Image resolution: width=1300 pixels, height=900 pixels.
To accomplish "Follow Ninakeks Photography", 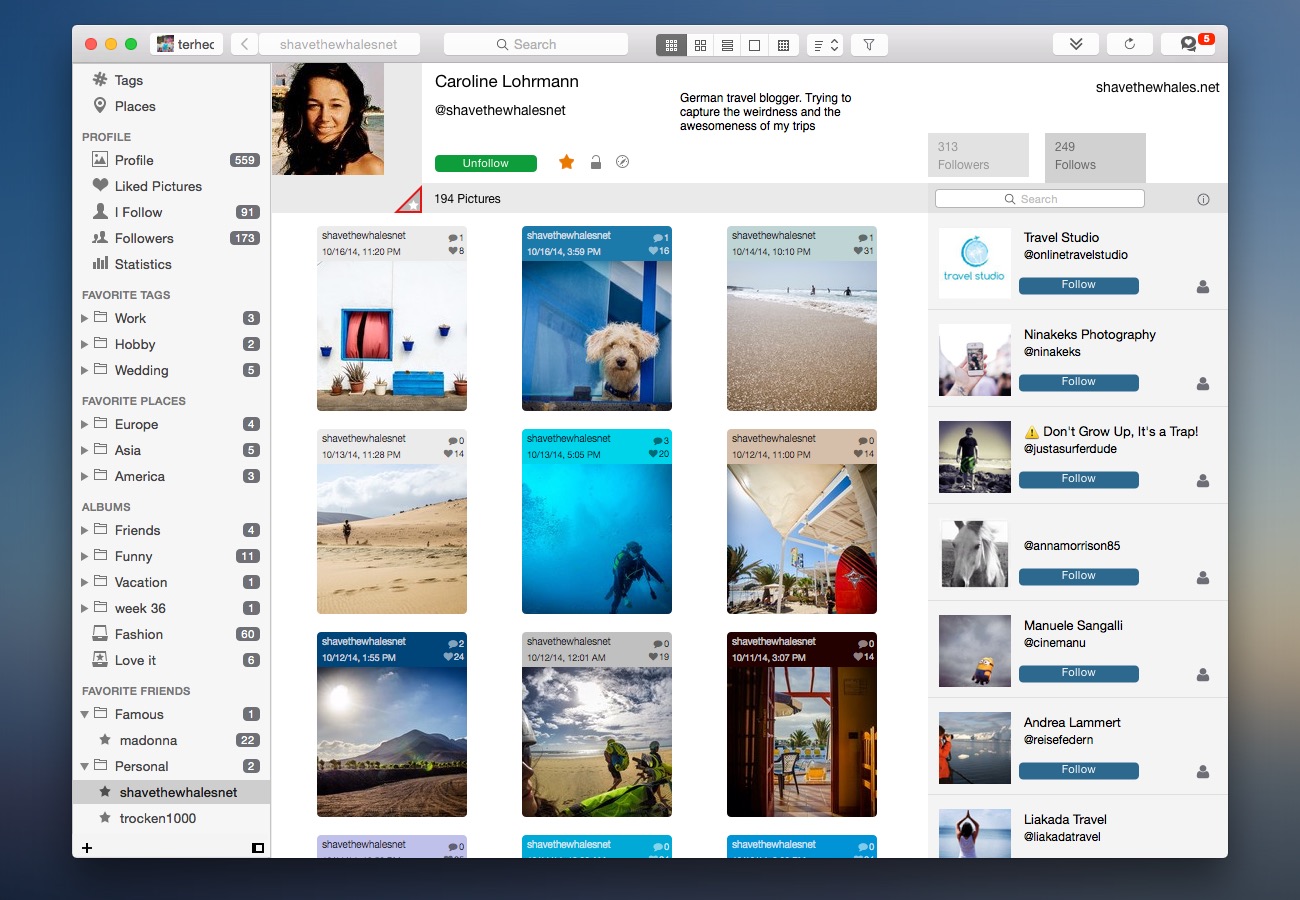I will coord(1079,382).
